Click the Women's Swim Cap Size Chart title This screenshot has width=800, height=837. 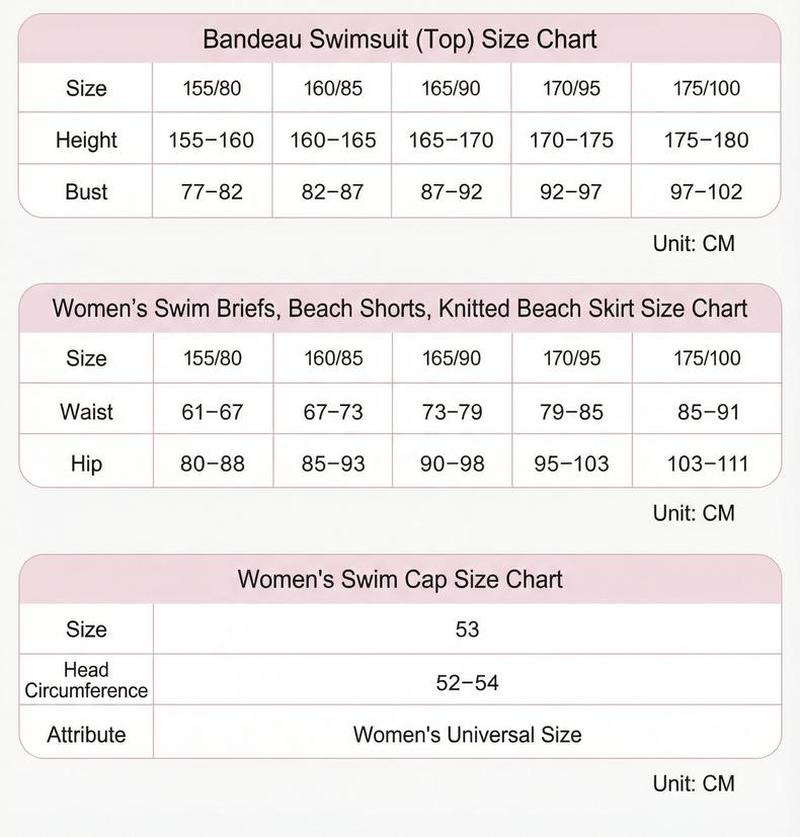(400, 579)
